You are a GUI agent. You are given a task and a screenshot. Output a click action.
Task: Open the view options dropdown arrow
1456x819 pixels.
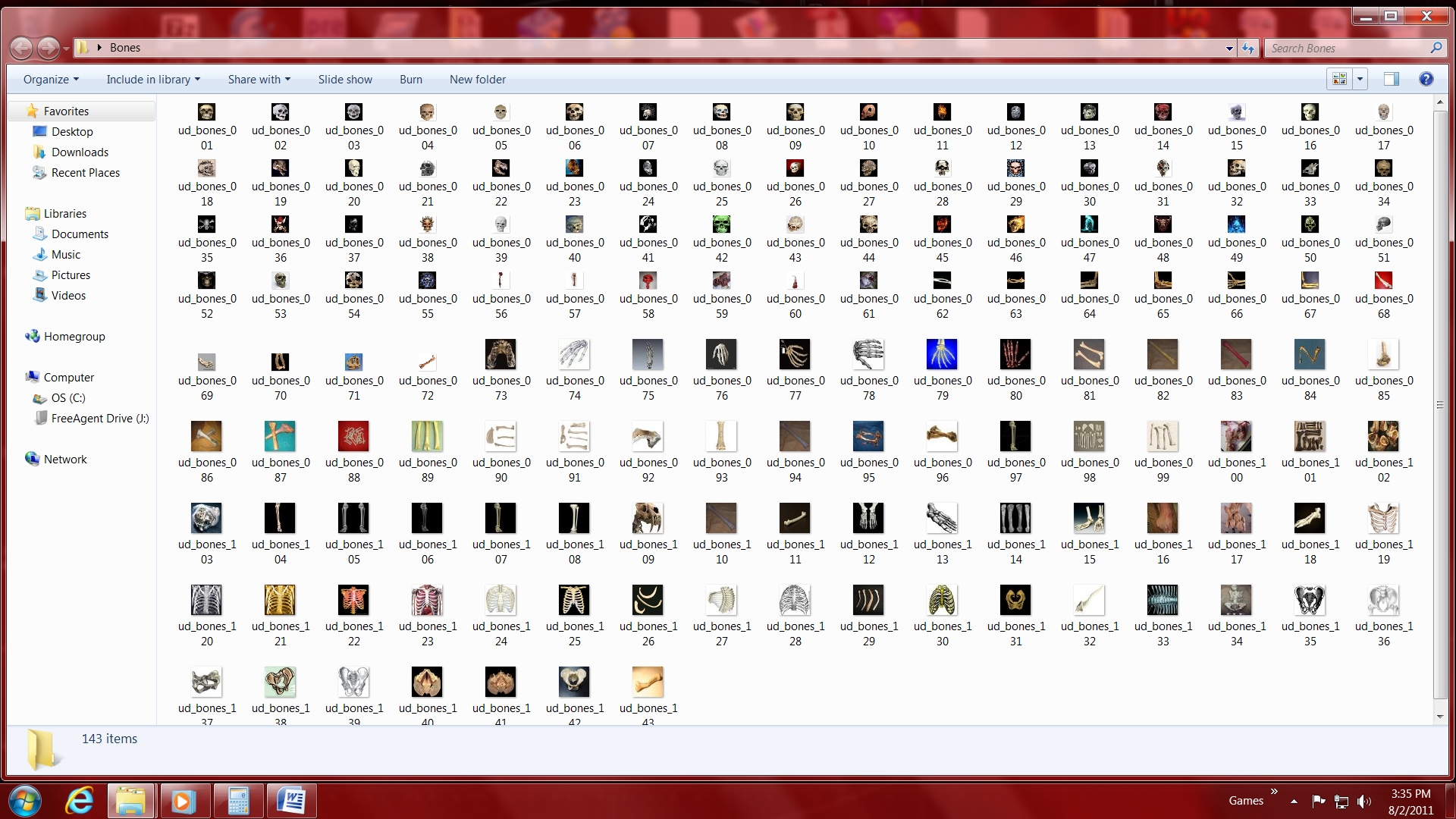click(1360, 79)
